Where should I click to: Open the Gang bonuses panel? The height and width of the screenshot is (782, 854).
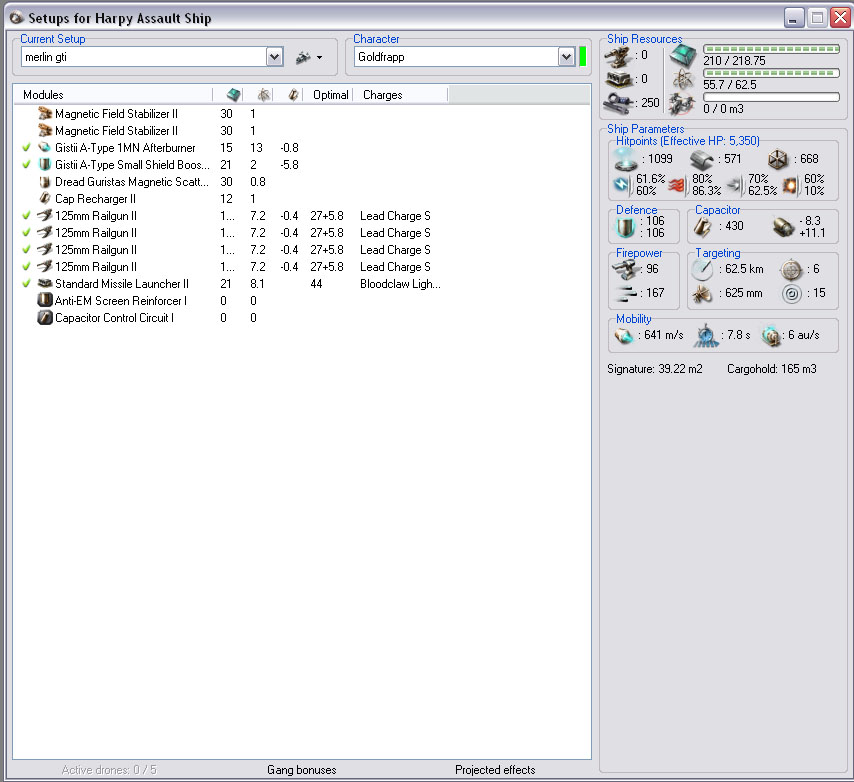pyautogui.click(x=302, y=769)
